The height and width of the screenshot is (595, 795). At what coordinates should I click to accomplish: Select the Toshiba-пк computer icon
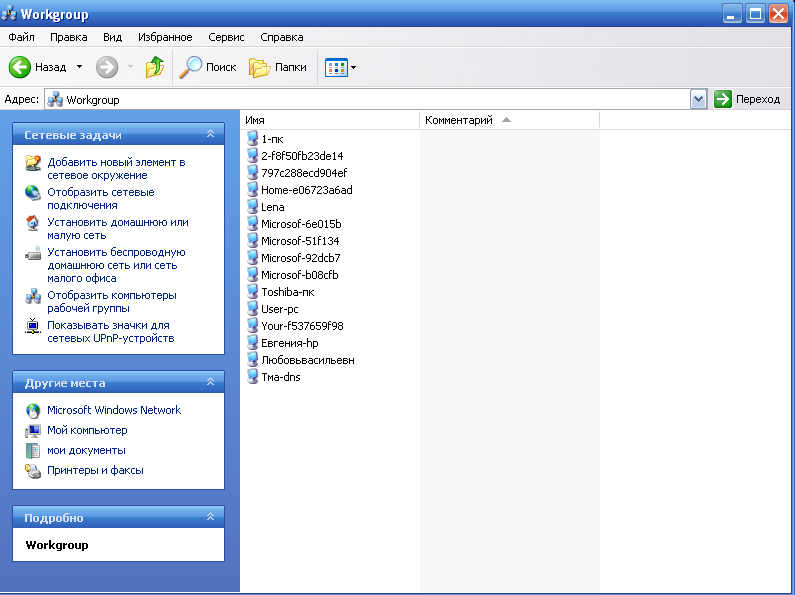(x=252, y=292)
